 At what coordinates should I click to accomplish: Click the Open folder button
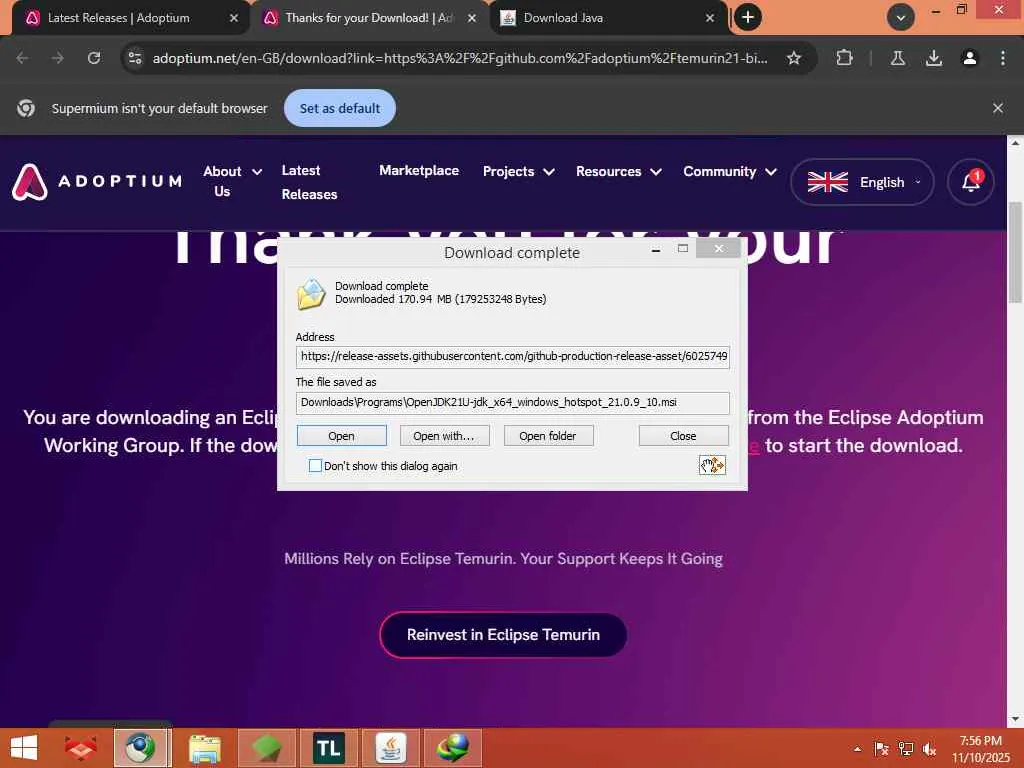point(548,436)
